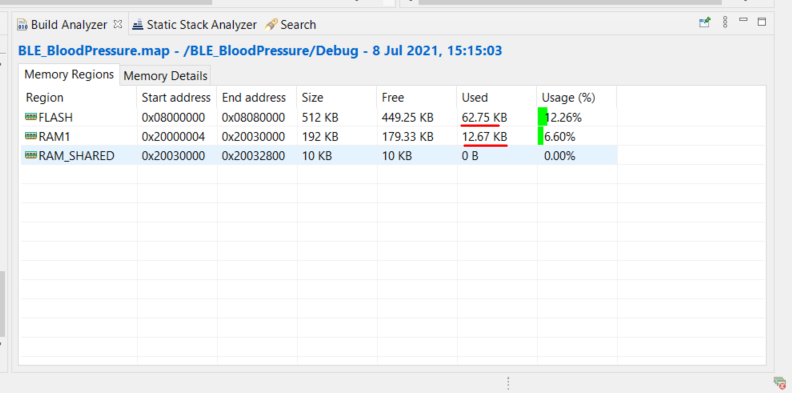792x393 pixels.
Task: Sort by the Size column header
Action: click(x=337, y=97)
